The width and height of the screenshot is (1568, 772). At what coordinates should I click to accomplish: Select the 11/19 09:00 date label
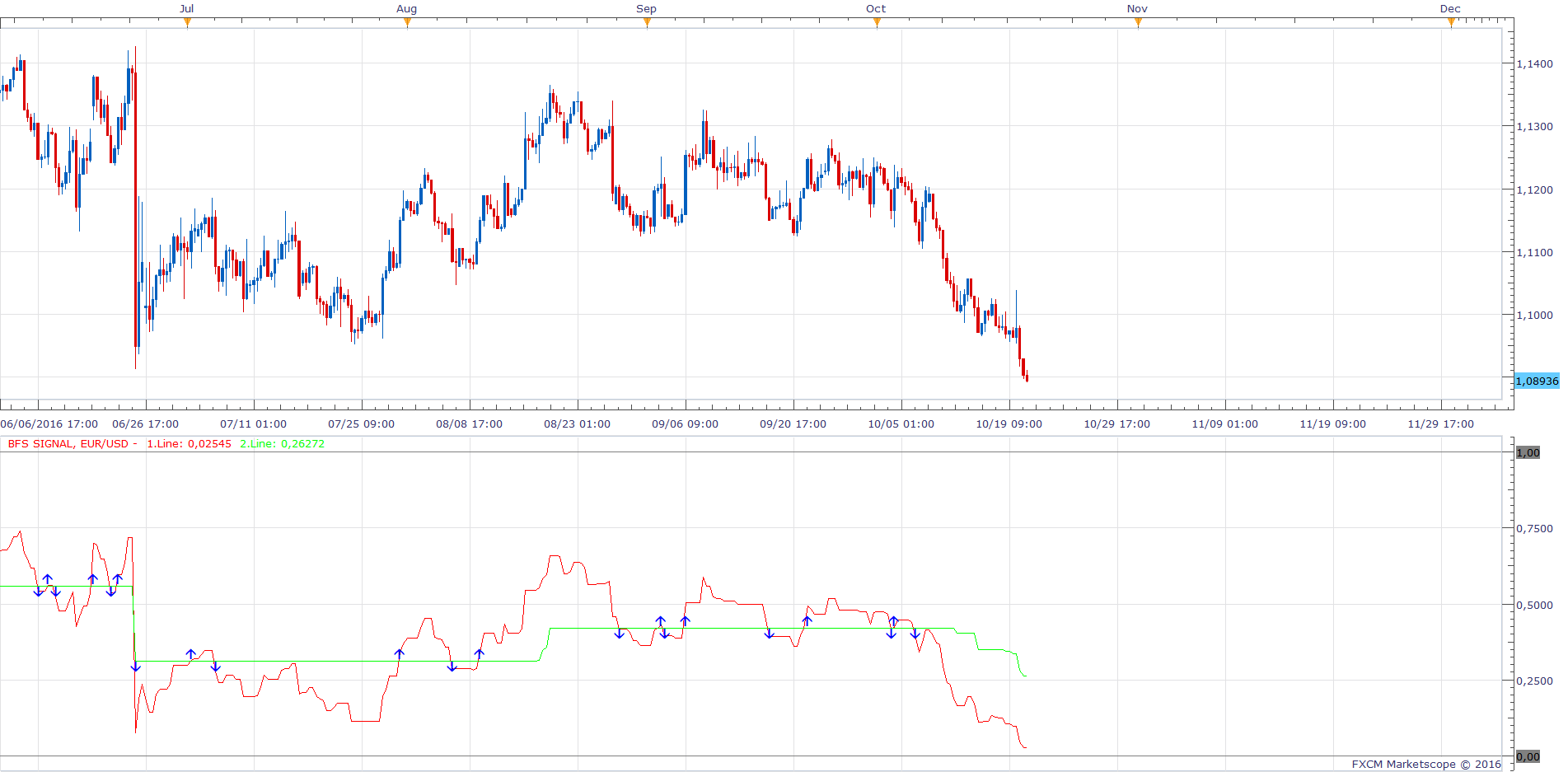[1333, 424]
